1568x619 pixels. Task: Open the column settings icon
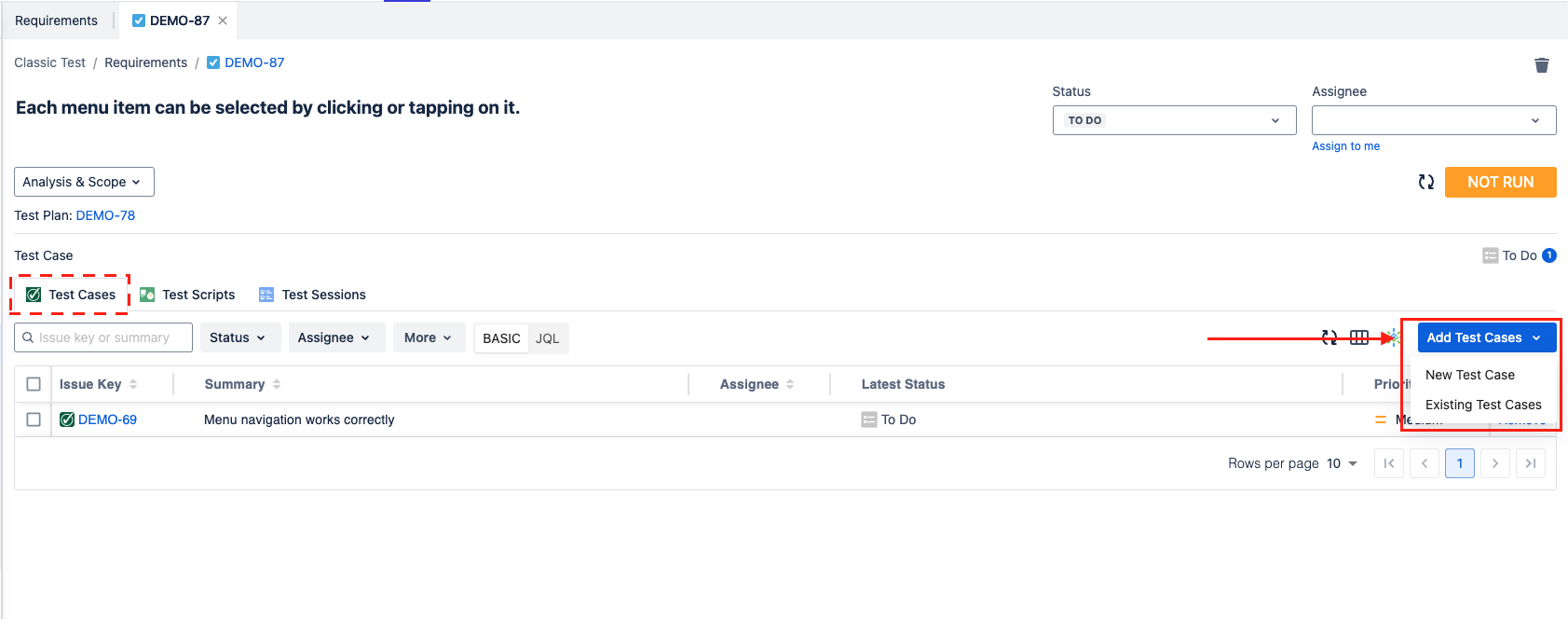1359,337
